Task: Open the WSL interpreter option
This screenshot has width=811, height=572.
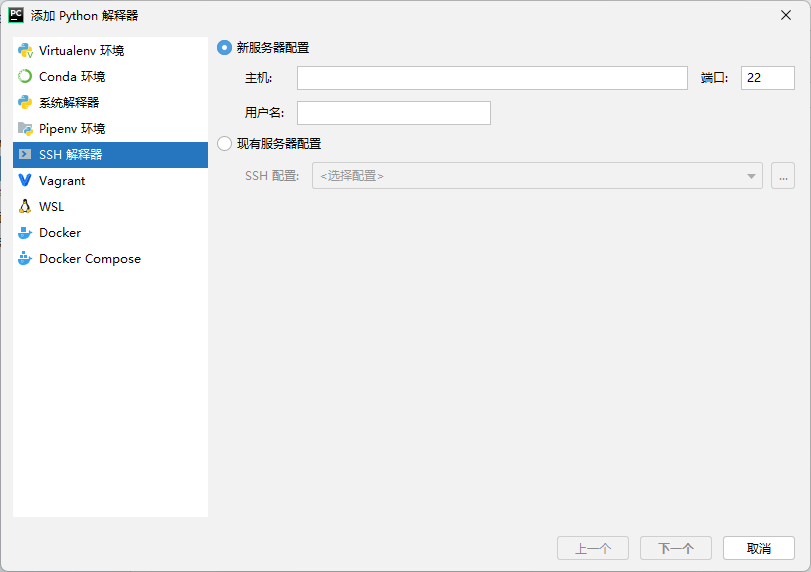Action: click(x=110, y=206)
